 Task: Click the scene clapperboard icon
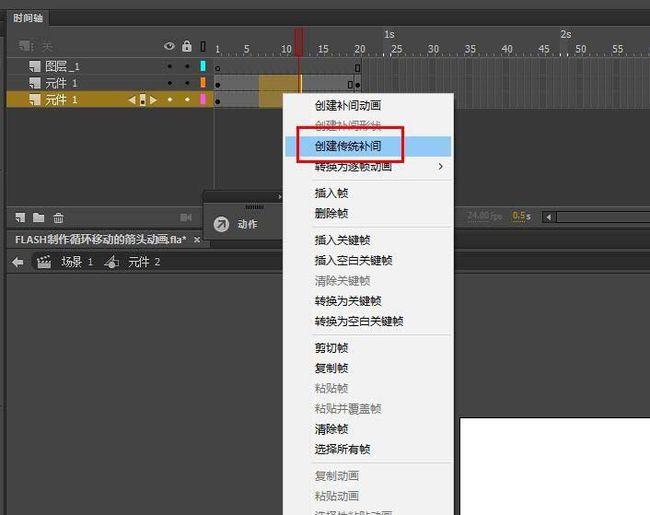44,262
